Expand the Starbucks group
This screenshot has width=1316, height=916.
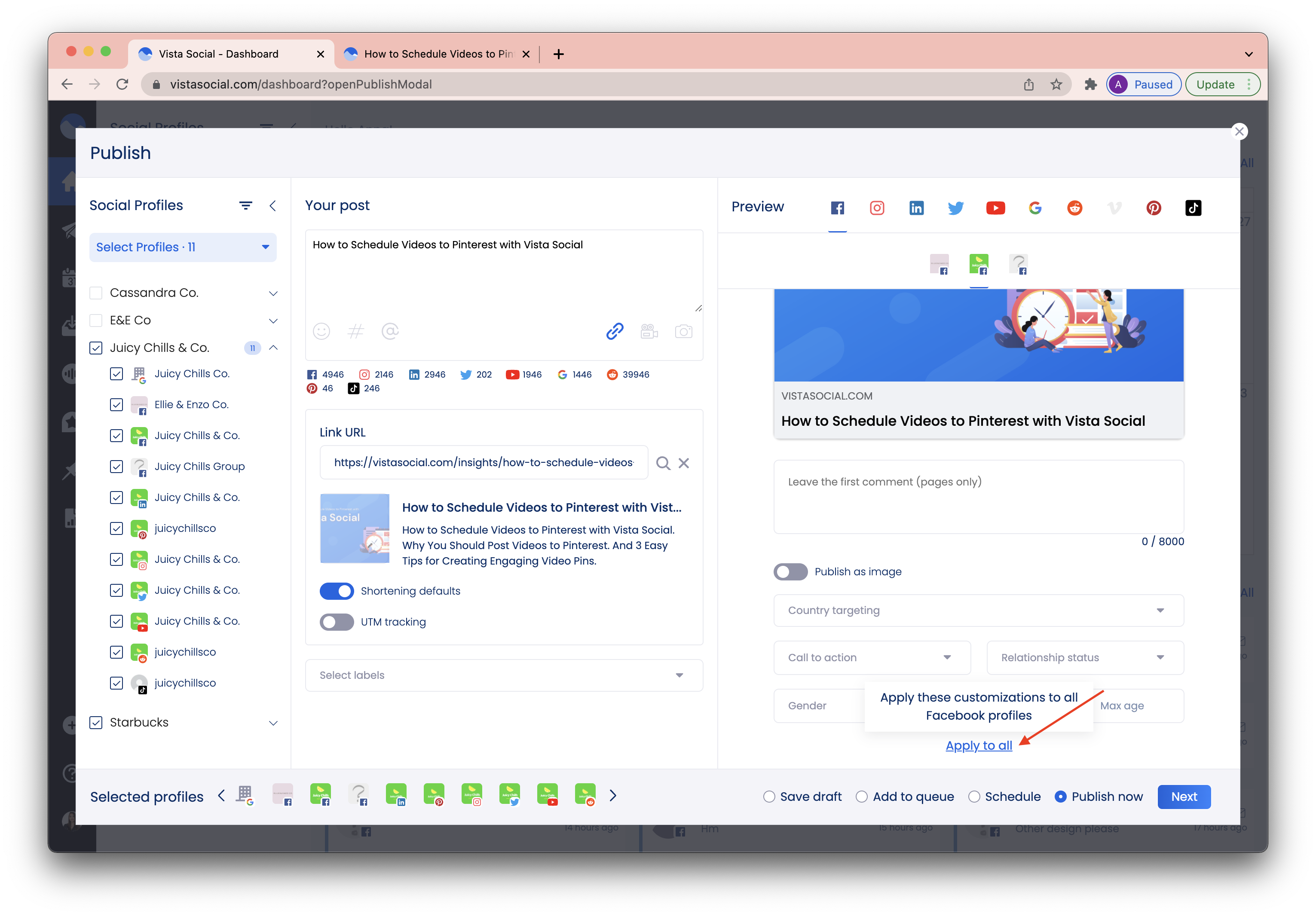click(x=273, y=723)
